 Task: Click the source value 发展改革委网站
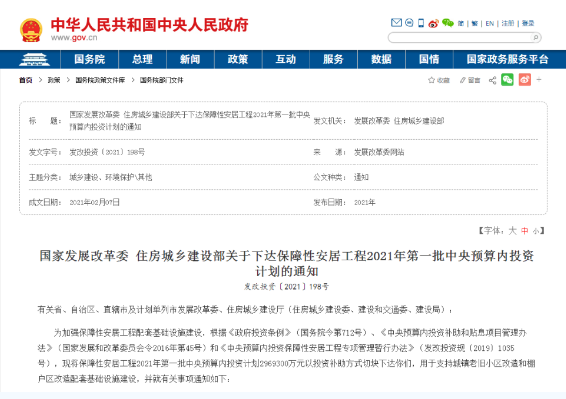[379, 152]
